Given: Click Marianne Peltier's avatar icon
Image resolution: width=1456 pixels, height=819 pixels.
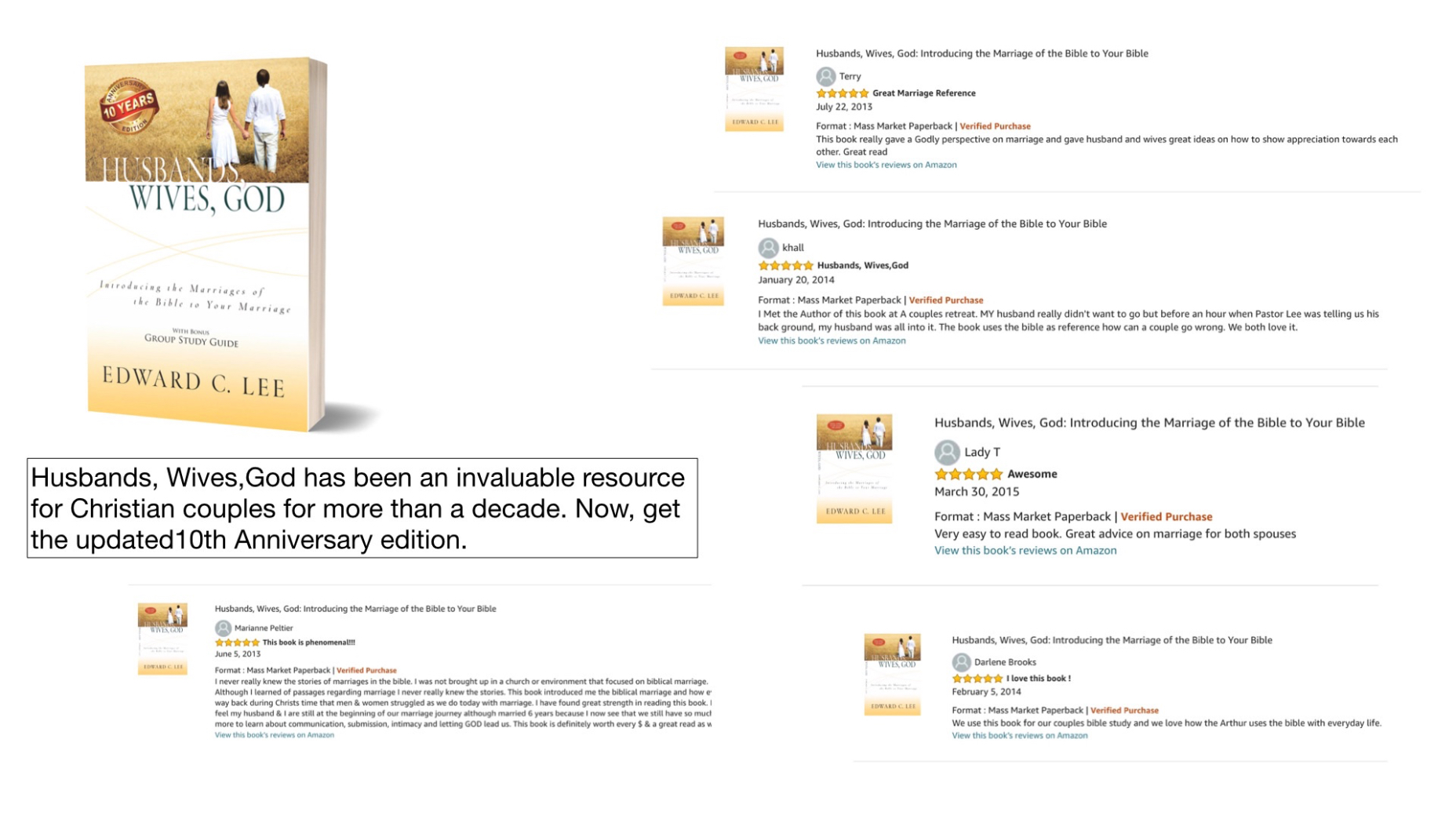Looking at the screenshot, I should coord(223,628).
